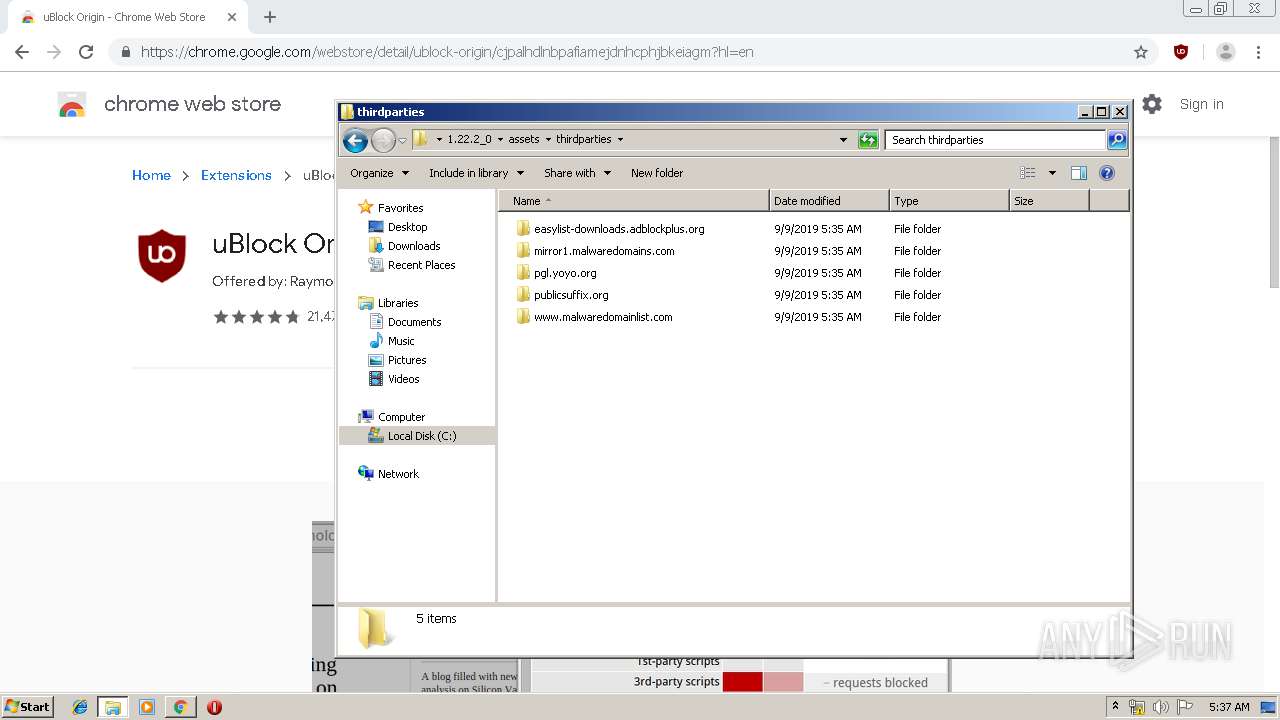Open the recent locations dropdown arrow

(x=402, y=140)
